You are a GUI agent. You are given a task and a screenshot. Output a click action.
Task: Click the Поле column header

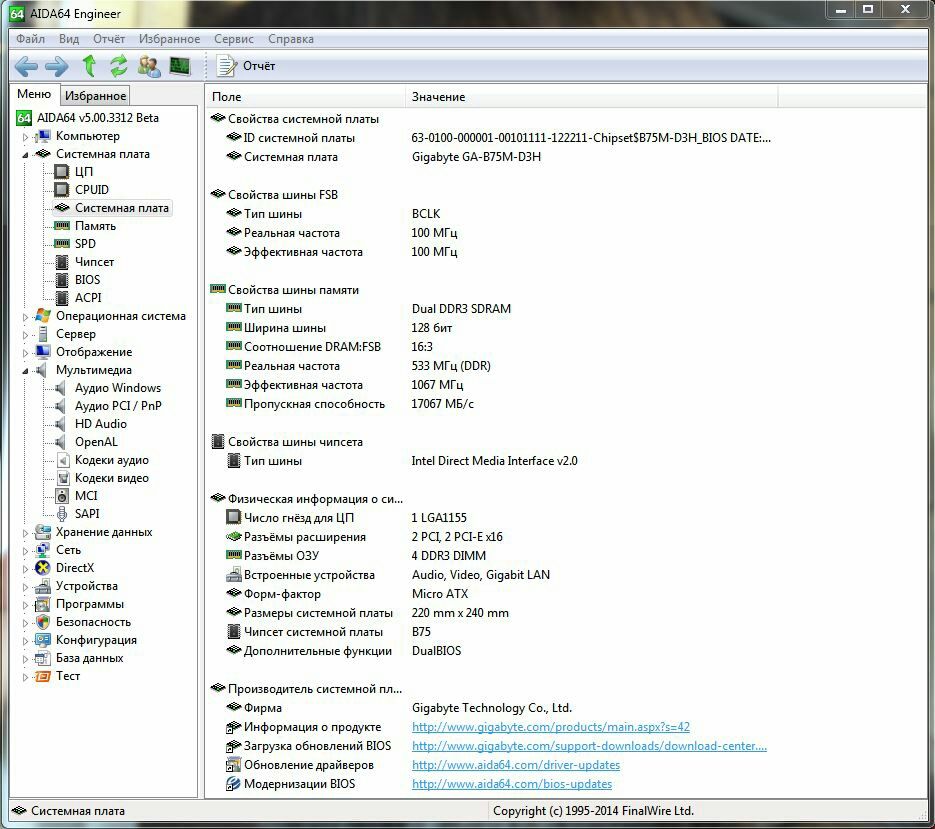click(305, 97)
